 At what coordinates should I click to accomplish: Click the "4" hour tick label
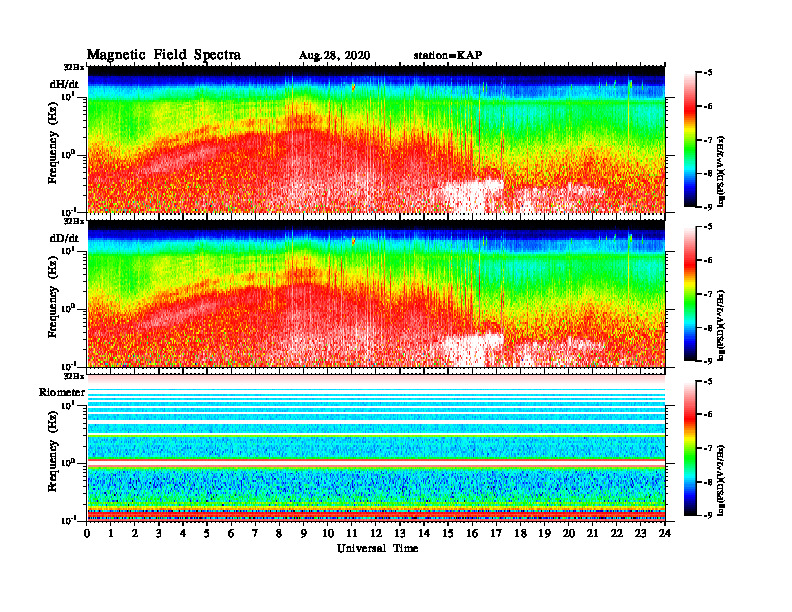tap(183, 533)
